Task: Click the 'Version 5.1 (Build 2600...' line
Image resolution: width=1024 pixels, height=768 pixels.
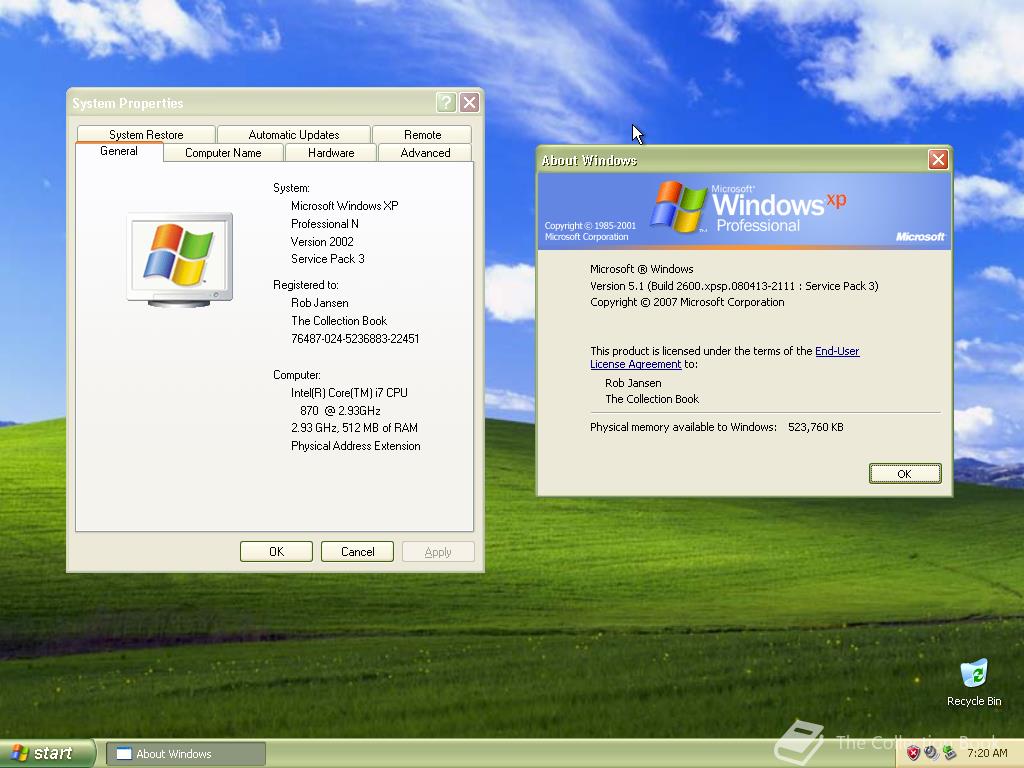Action: [734, 286]
